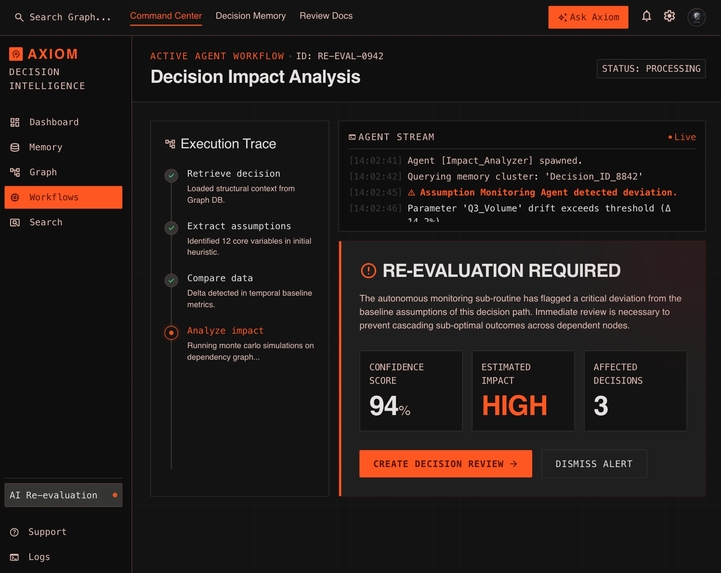Open the AI Re-evaluation sidebar entry
The height and width of the screenshot is (573, 721).
[x=63, y=495]
